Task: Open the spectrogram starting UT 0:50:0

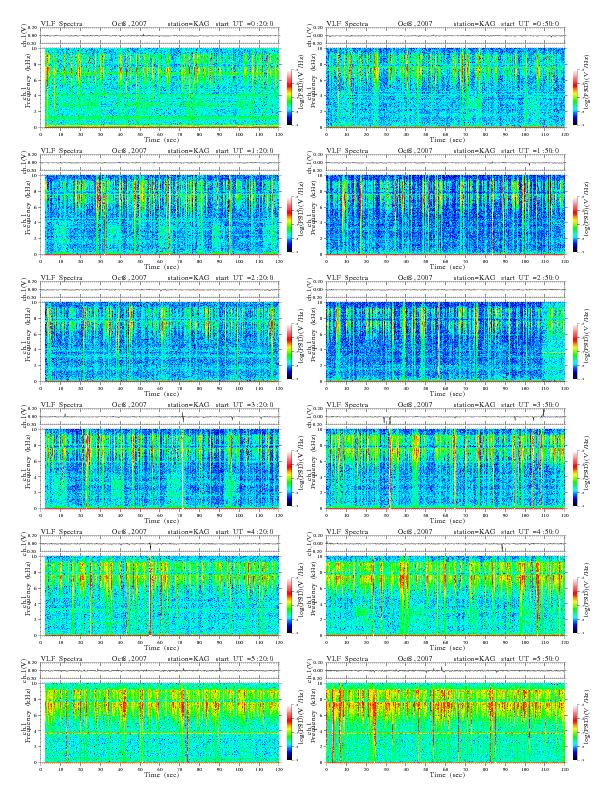Action: 445,87
